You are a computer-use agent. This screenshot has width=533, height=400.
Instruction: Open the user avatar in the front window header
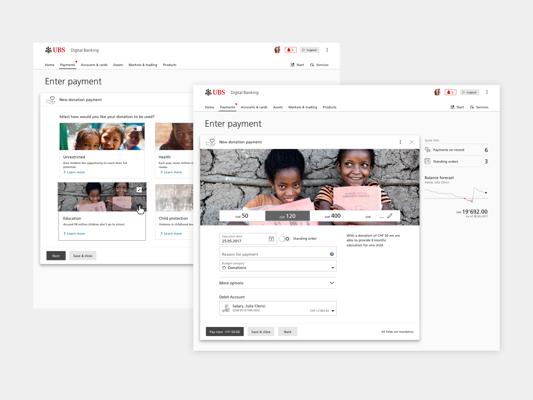click(x=437, y=92)
